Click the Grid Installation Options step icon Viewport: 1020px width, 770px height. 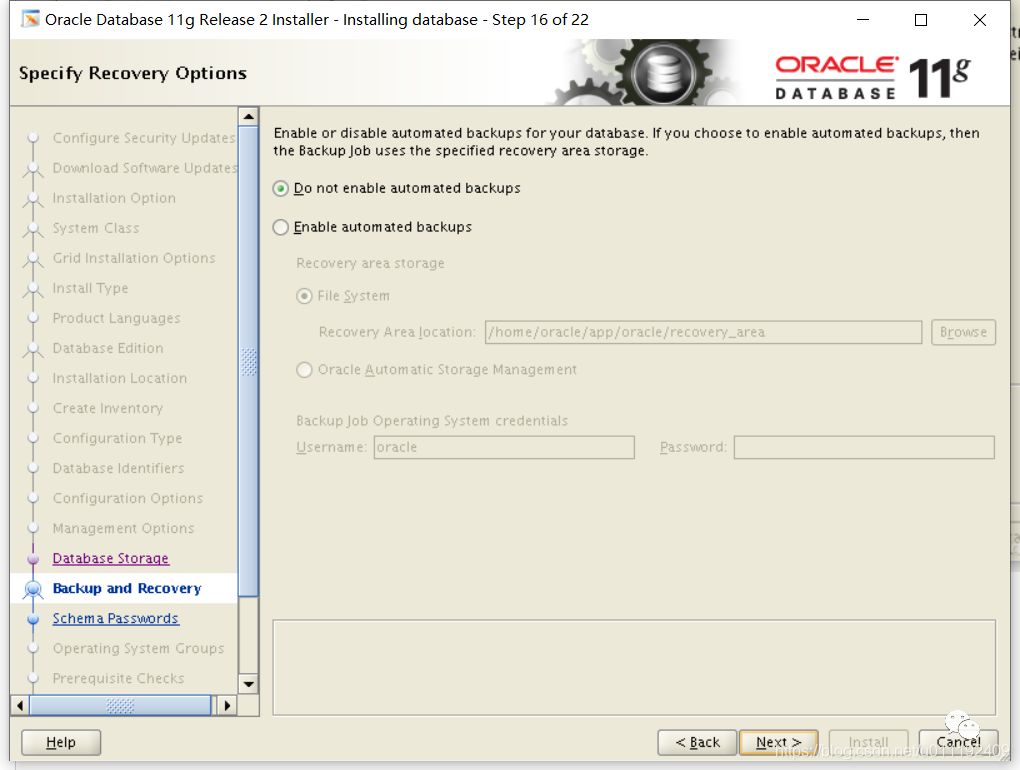[33, 258]
